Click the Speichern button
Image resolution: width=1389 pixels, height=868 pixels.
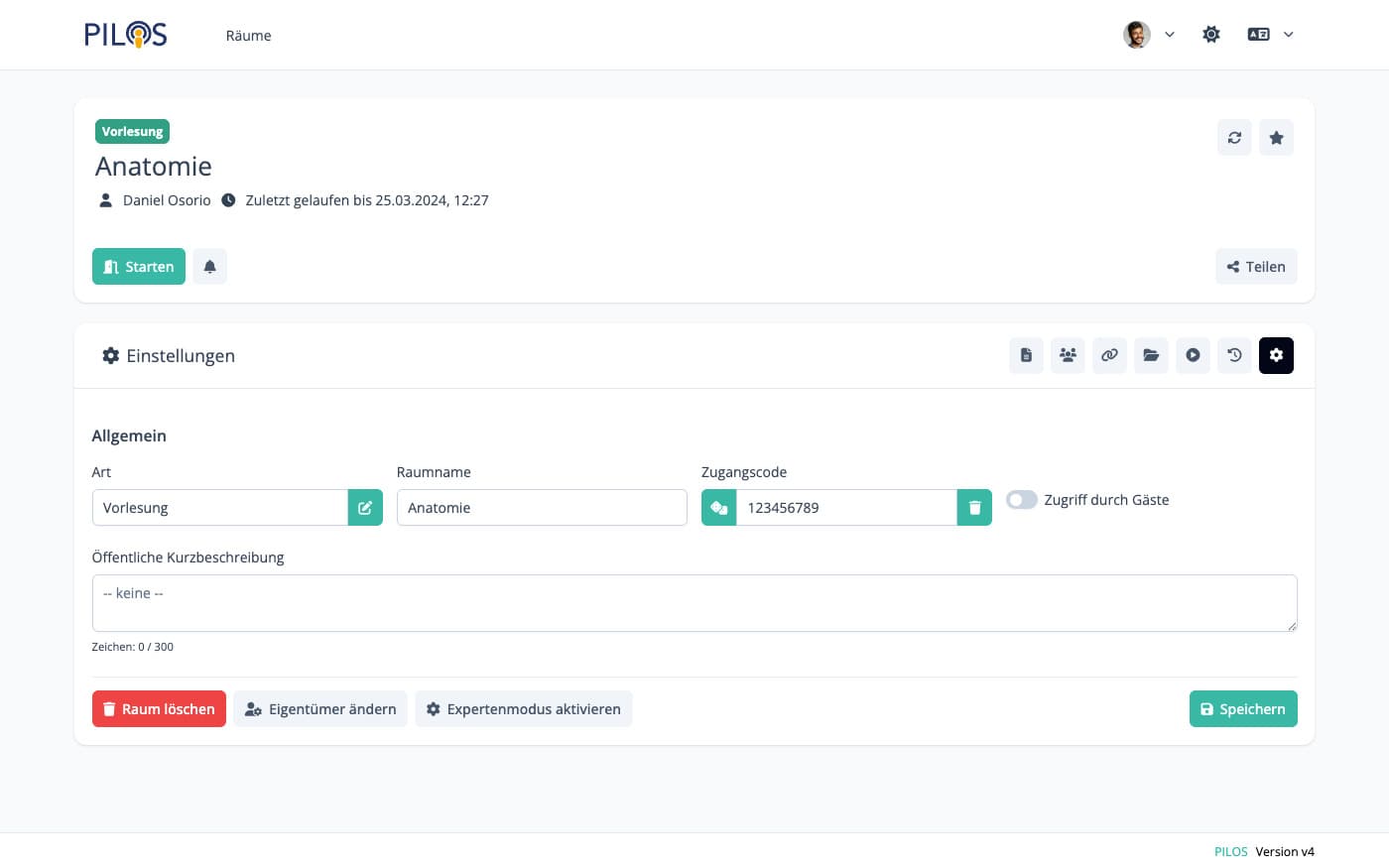1242,709
